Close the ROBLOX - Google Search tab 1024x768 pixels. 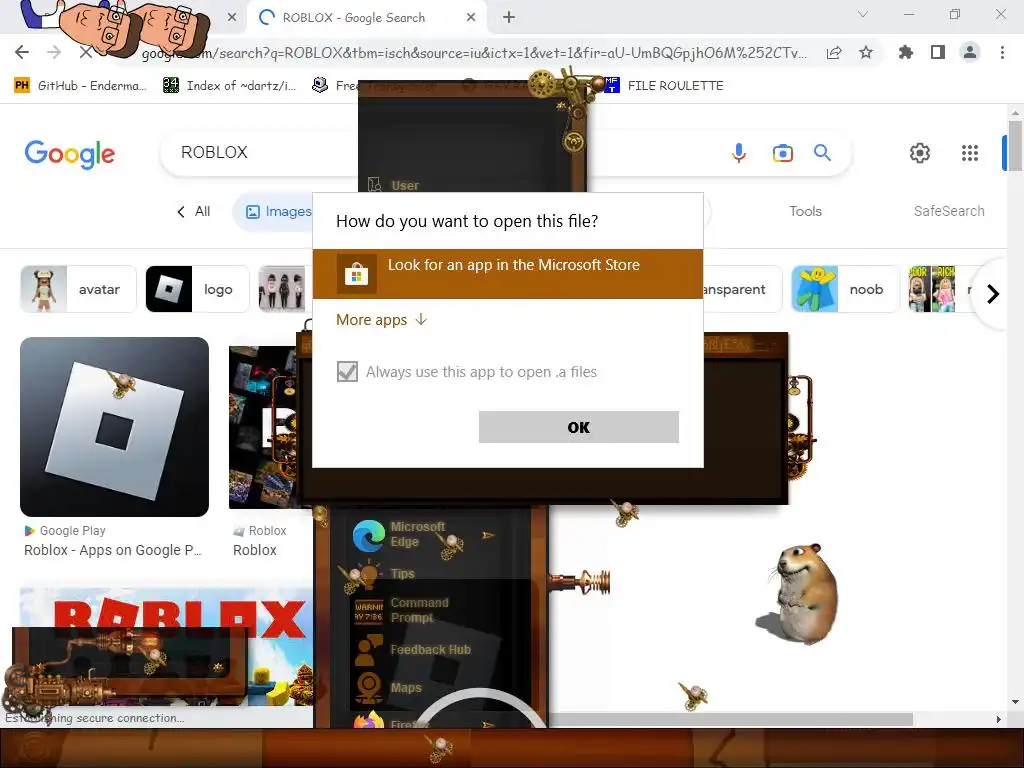pyautogui.click(x=471, y=18)
